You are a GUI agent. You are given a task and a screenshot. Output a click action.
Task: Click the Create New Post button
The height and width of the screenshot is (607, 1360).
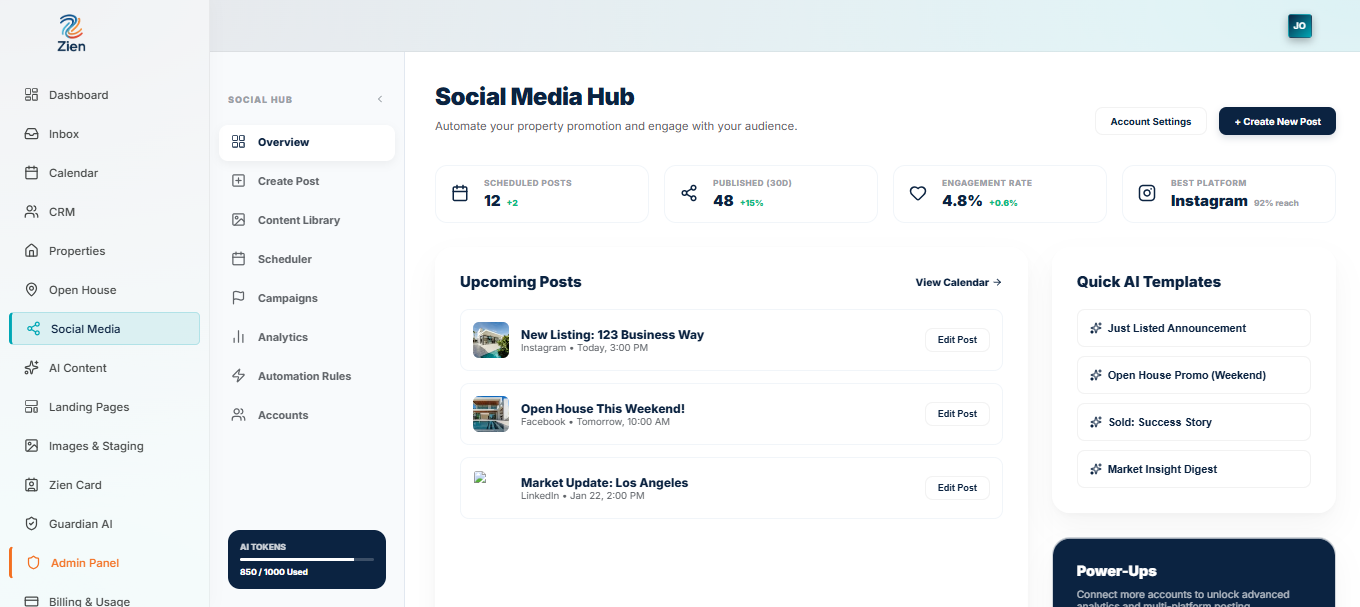tap(1277, 120)
